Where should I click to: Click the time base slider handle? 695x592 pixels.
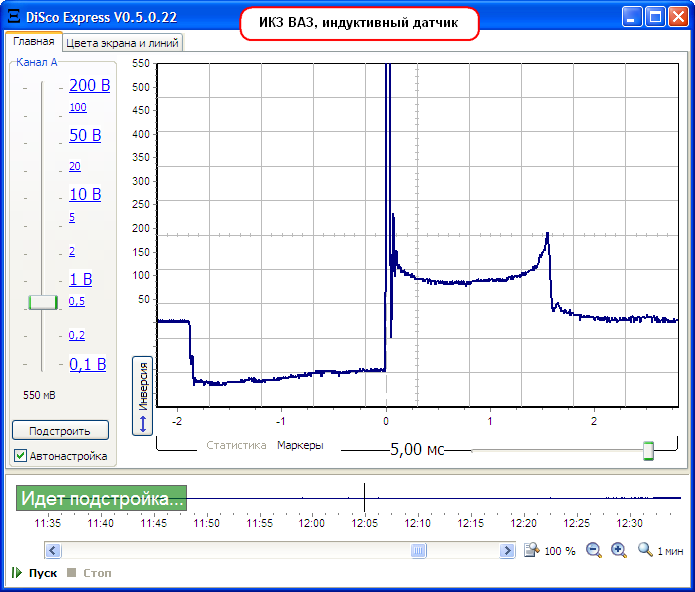pyautogui.click(x=648, y=451)
